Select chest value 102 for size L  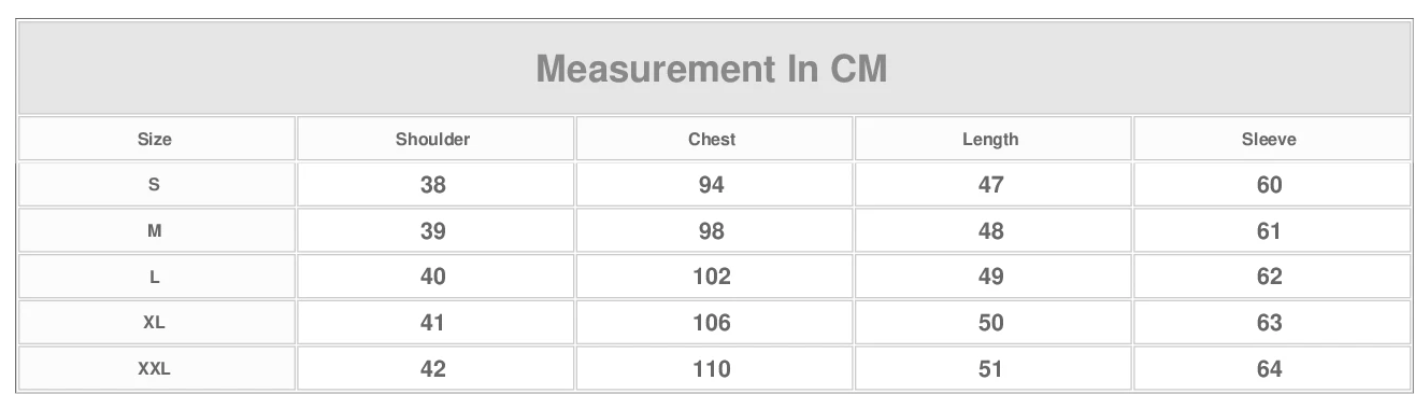712,278
